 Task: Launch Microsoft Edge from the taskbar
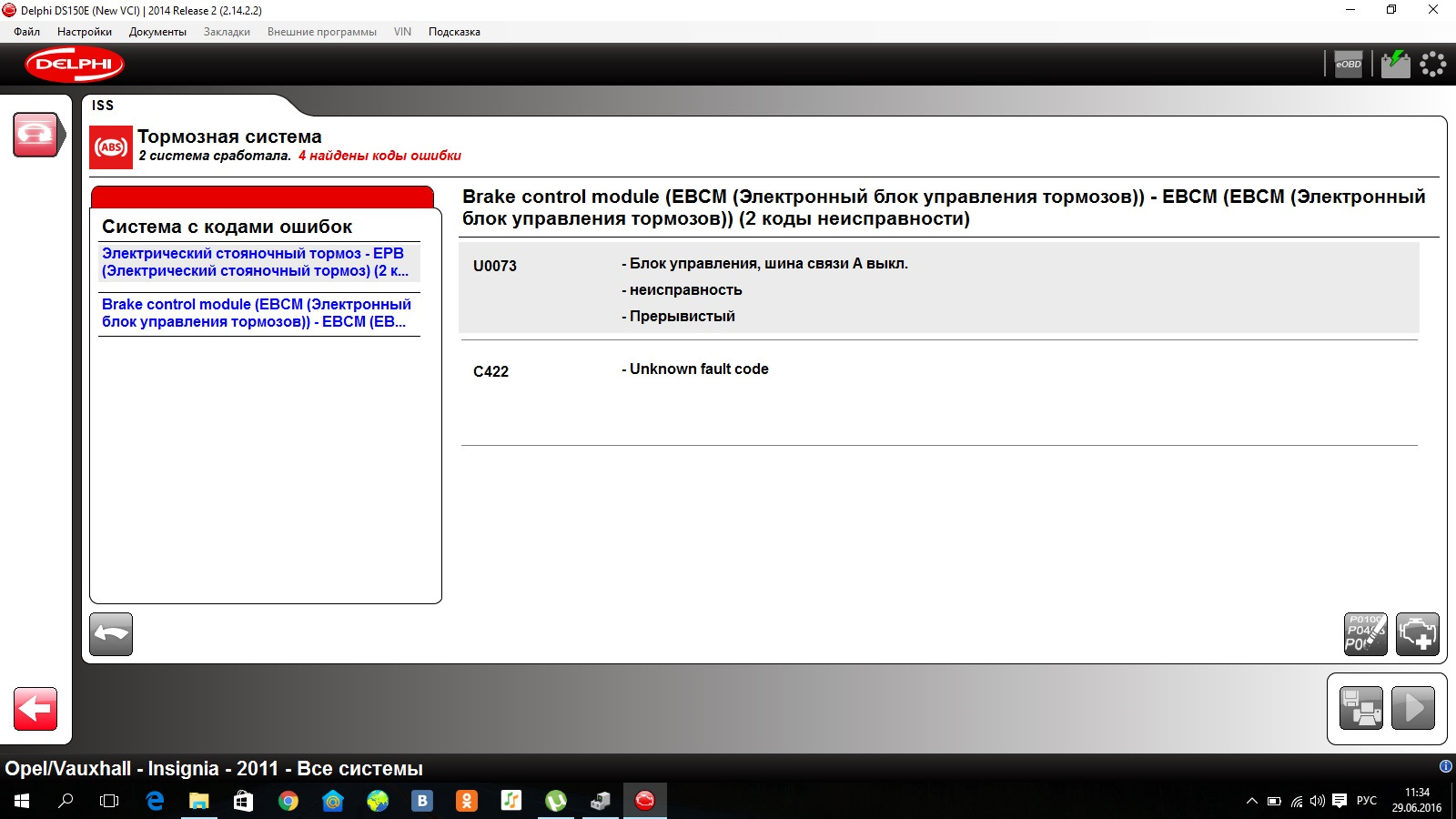[155, 801]
